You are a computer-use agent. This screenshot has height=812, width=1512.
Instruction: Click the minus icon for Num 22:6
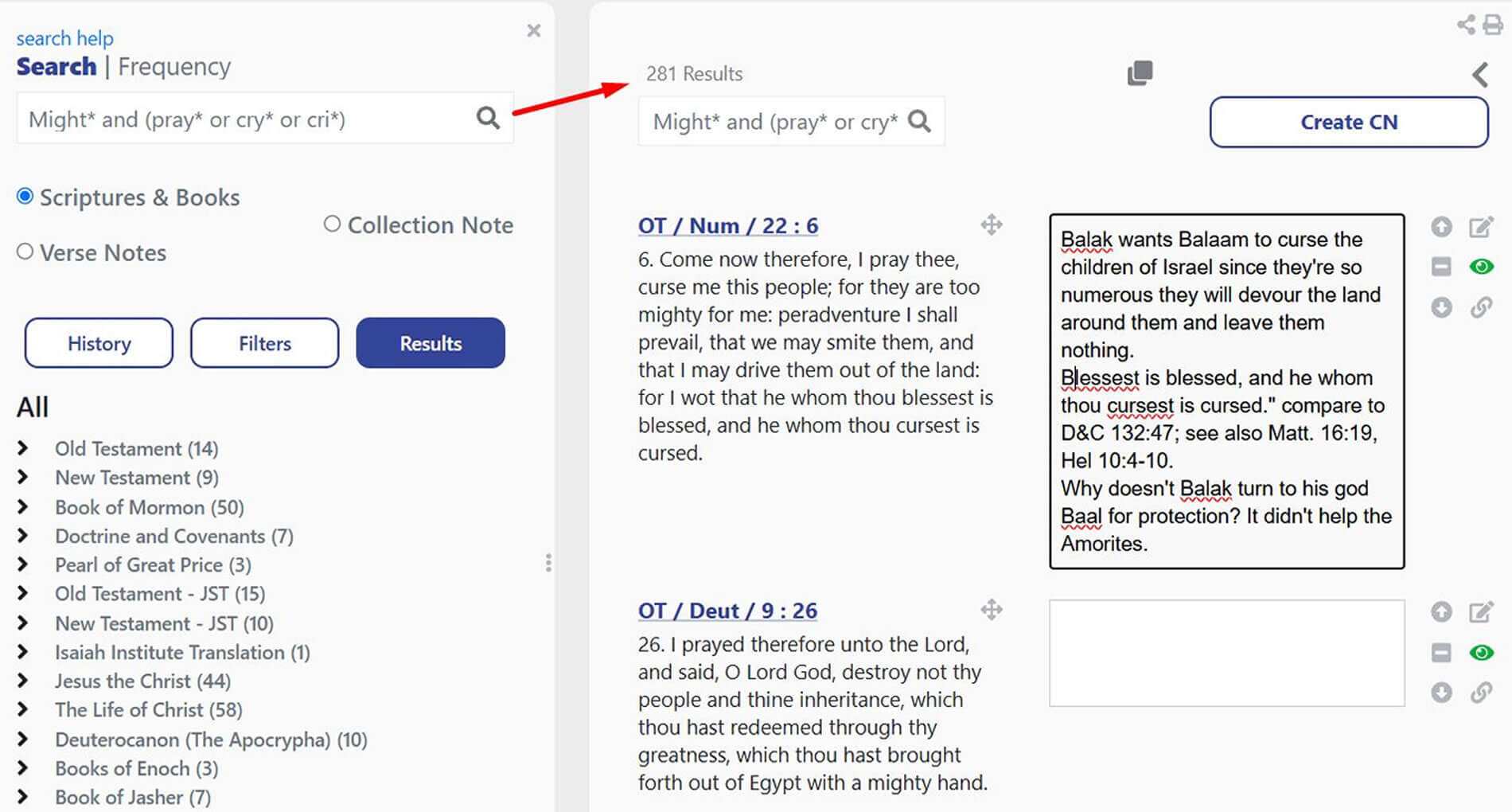[x=1441, y=267]
